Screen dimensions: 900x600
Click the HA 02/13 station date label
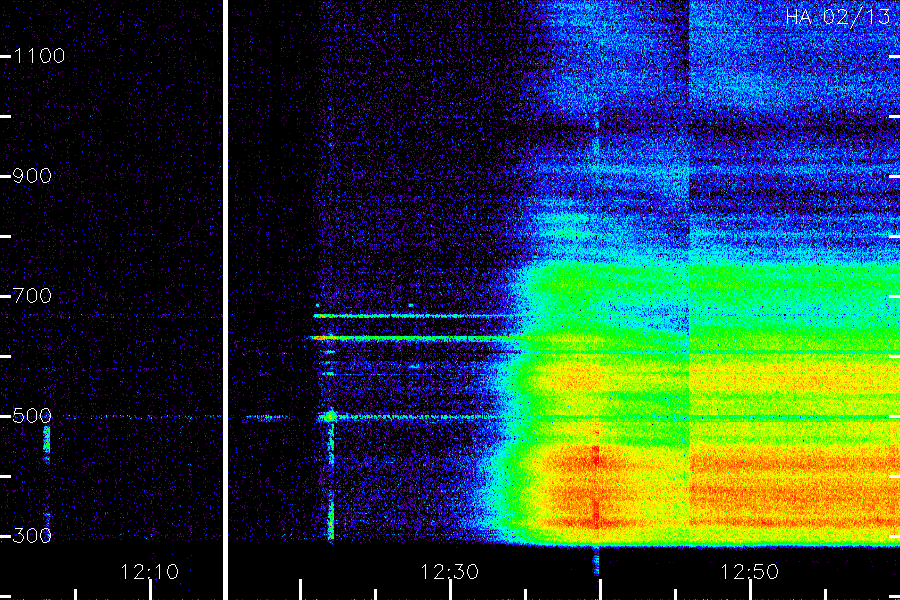coord(838,17)
